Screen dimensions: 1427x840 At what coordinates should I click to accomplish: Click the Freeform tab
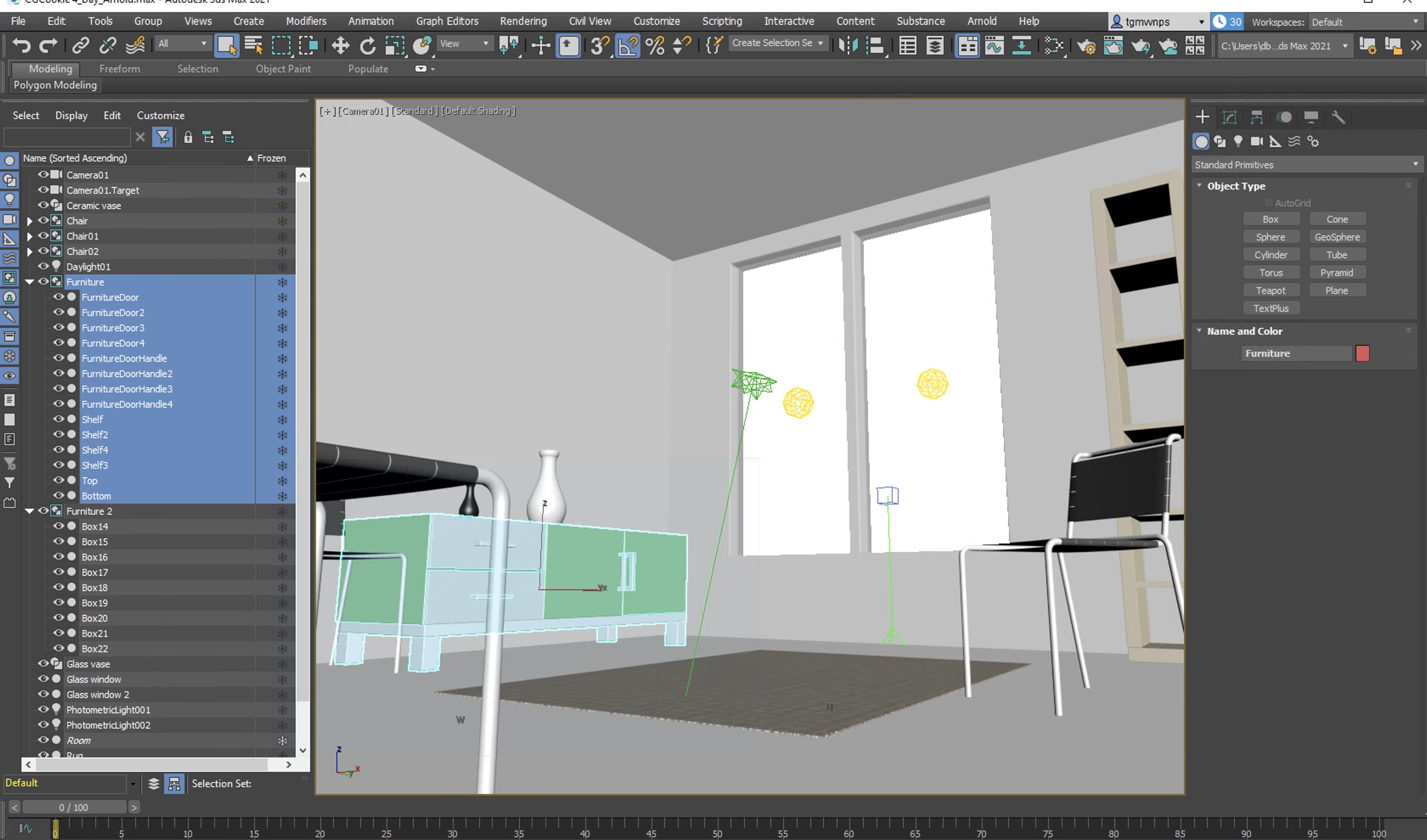(118, 68)
